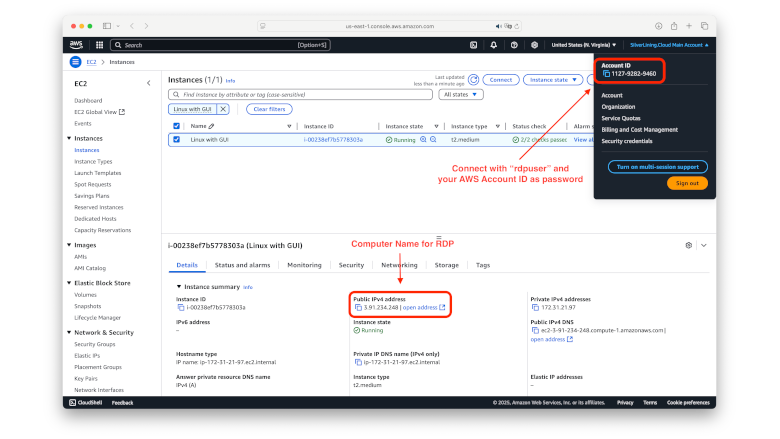Open the United States (N. Virginia) region selector
Viewport: 780px width, 439px height.
(x=584, y=45)
